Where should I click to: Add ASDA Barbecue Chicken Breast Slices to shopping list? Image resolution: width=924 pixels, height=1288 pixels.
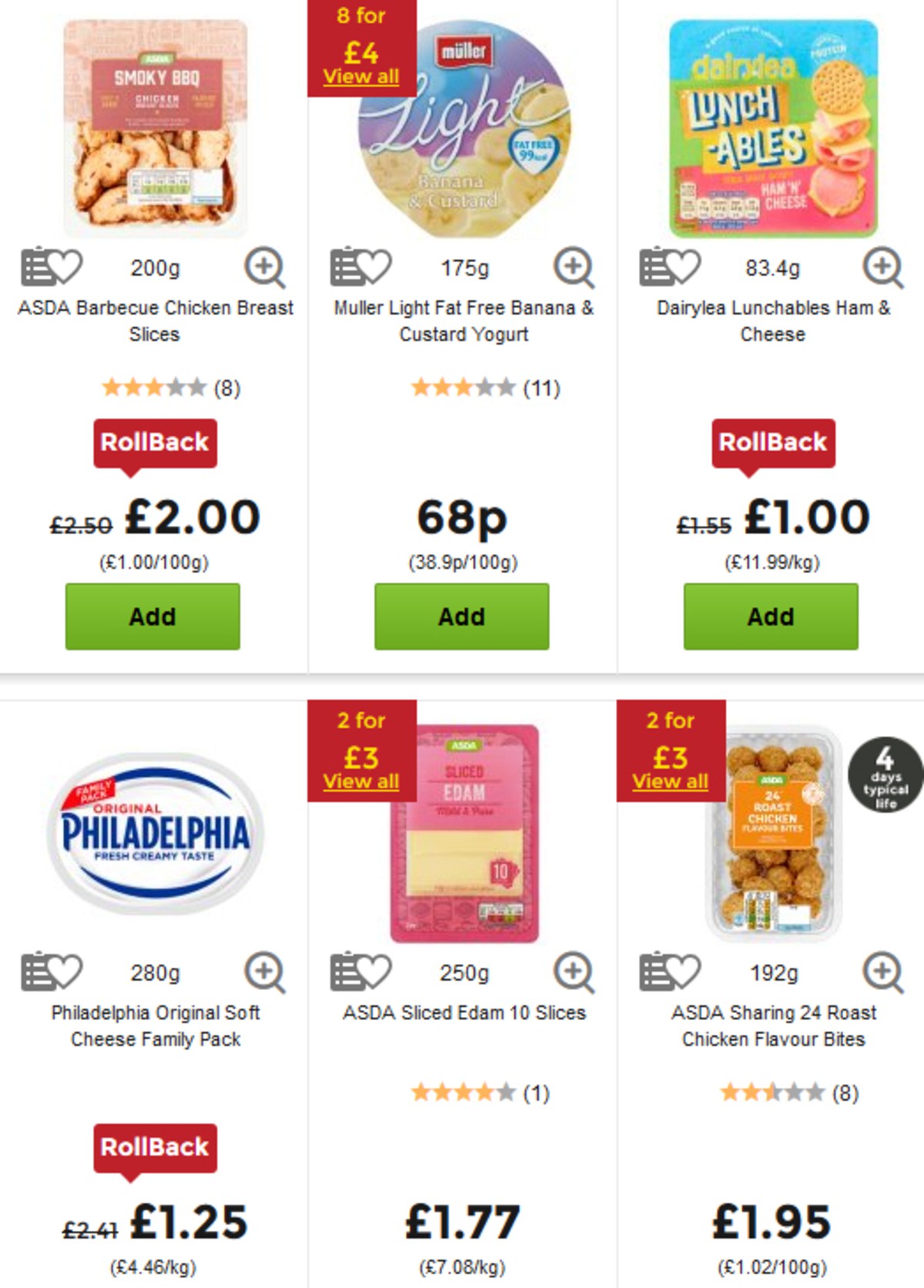(34, 269)
